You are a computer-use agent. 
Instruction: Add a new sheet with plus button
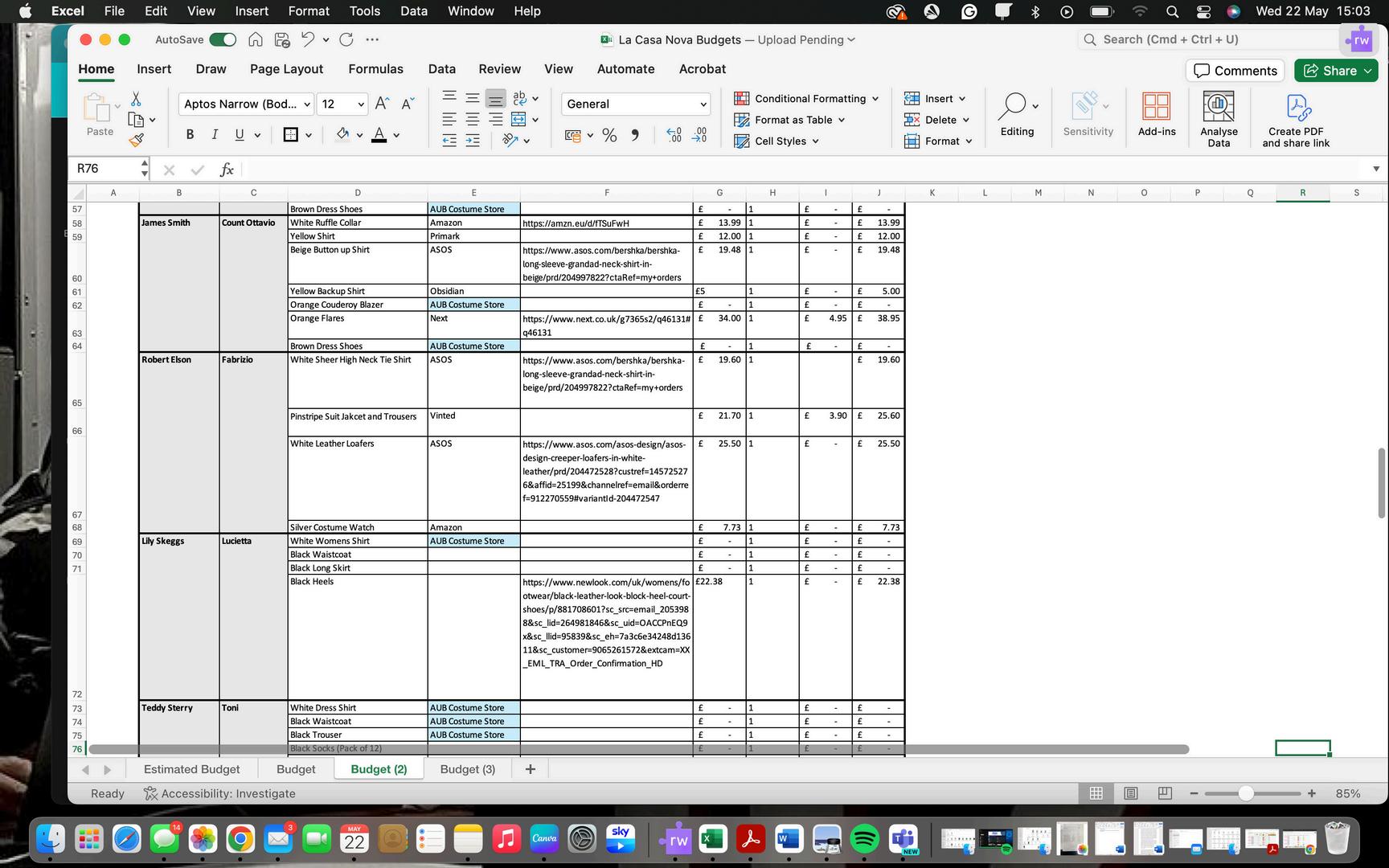coord(530,769)
